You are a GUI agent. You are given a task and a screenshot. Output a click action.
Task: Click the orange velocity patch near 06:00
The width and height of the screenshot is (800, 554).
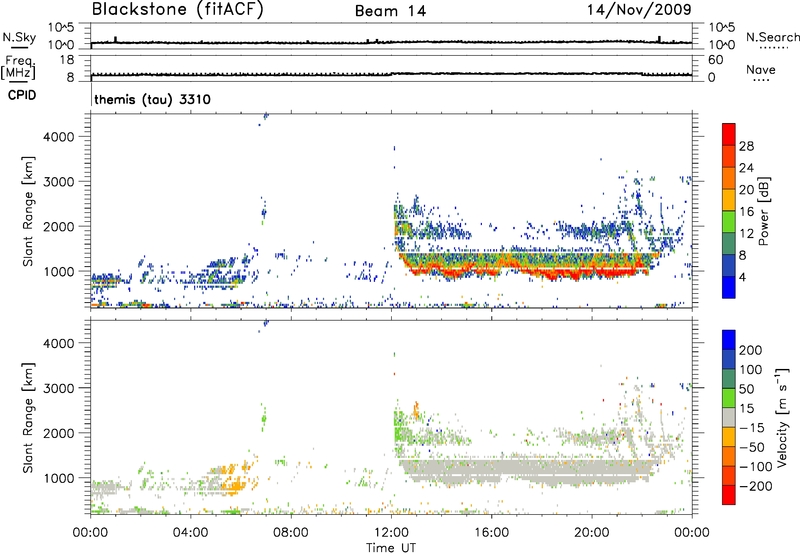click(x=236, y=482)
